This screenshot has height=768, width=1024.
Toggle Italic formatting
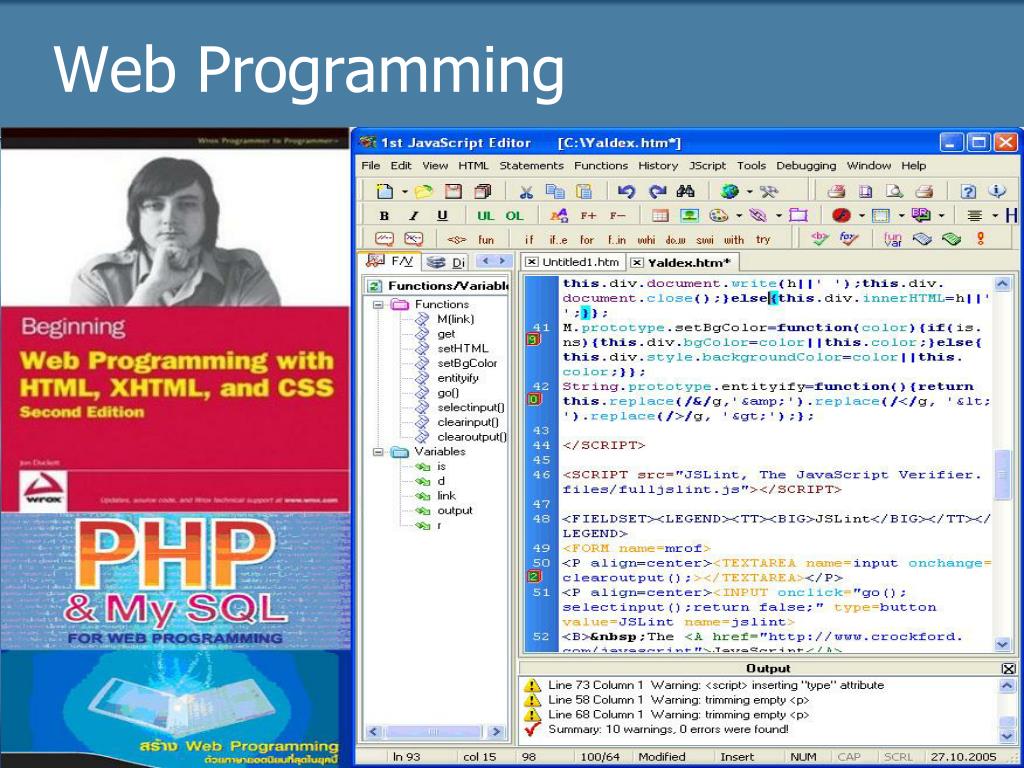[413, 216]
